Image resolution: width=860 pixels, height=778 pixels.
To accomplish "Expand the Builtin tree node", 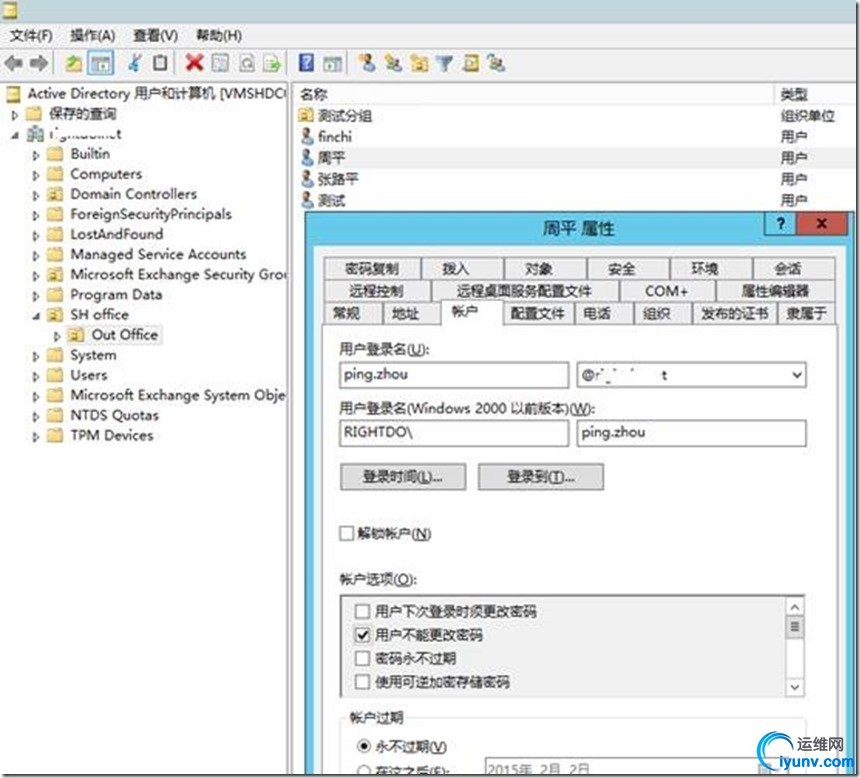I will pyautogui.click(x=36, y=155).
